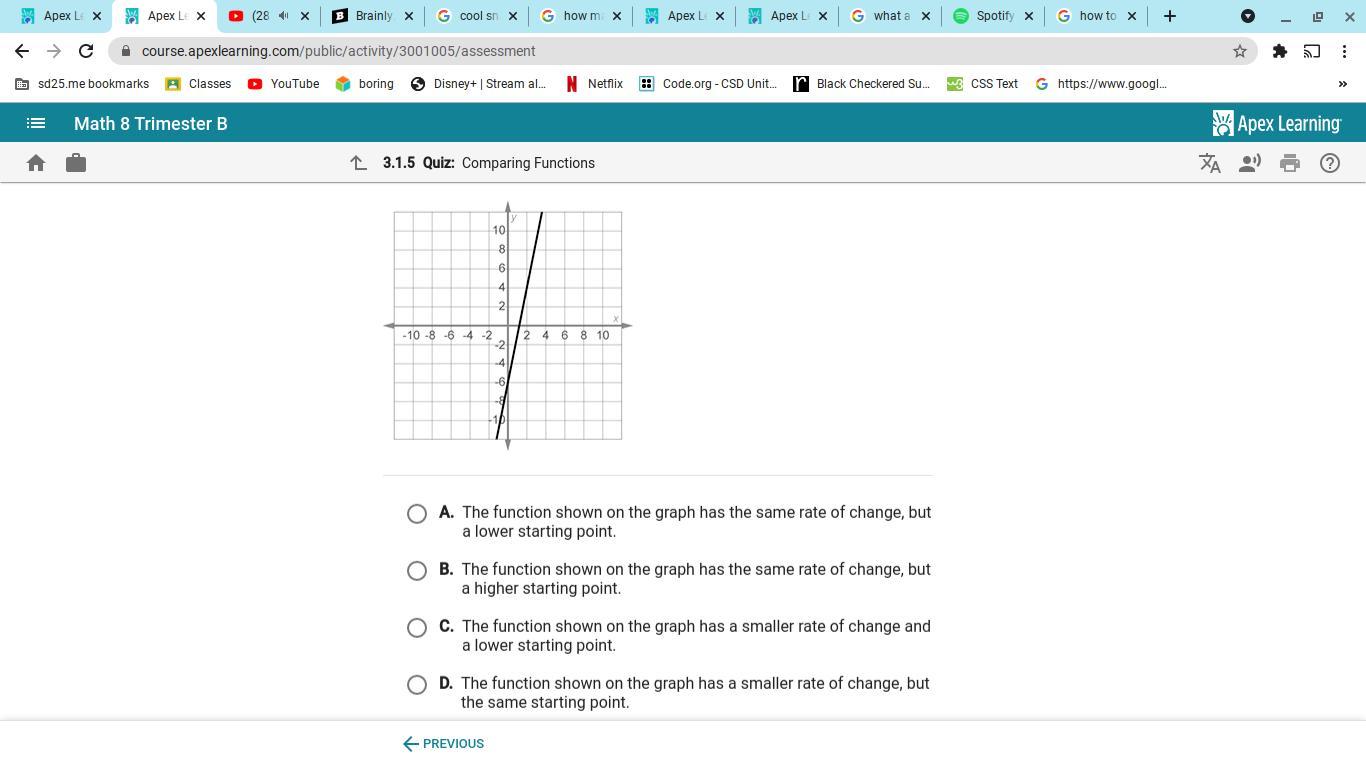
Task: Open the Math 8 Trimester B hamburger menu
Action: 36,123
